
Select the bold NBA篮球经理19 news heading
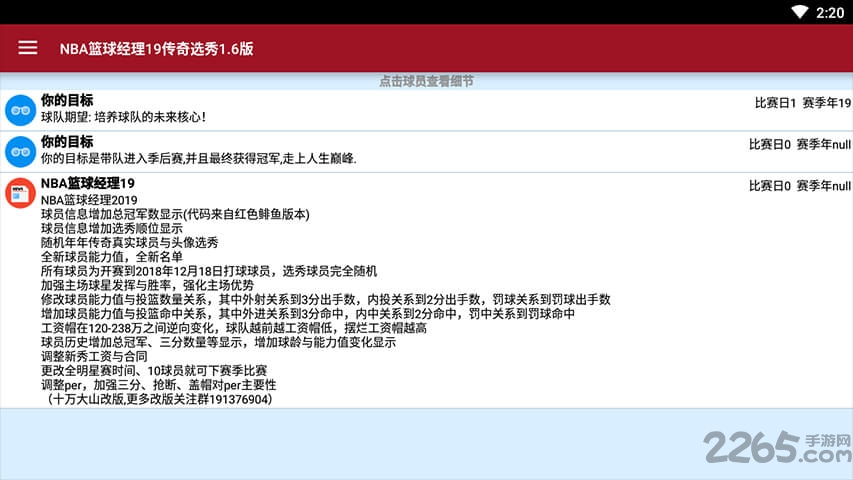tap(88, 184)
